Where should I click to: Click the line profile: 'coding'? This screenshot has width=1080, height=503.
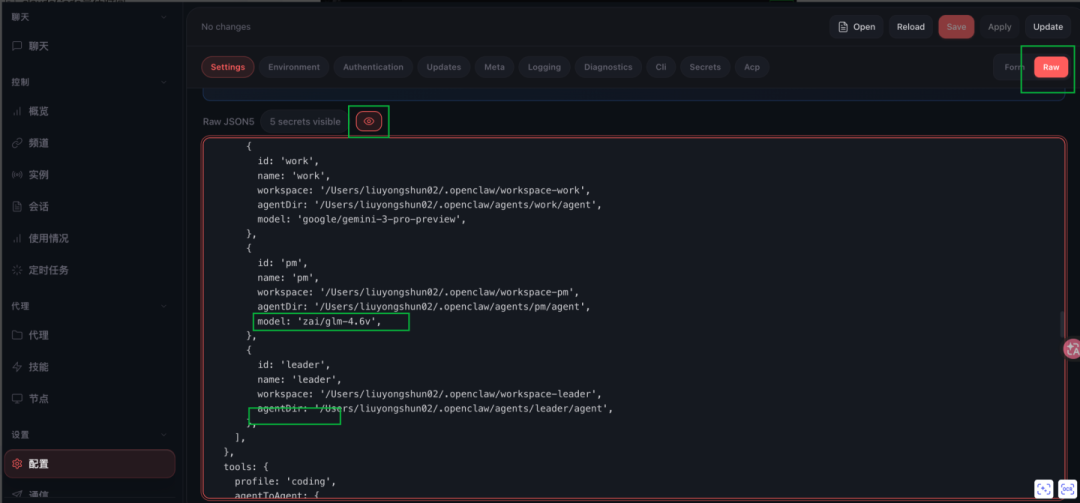click(x=285, y=482)
